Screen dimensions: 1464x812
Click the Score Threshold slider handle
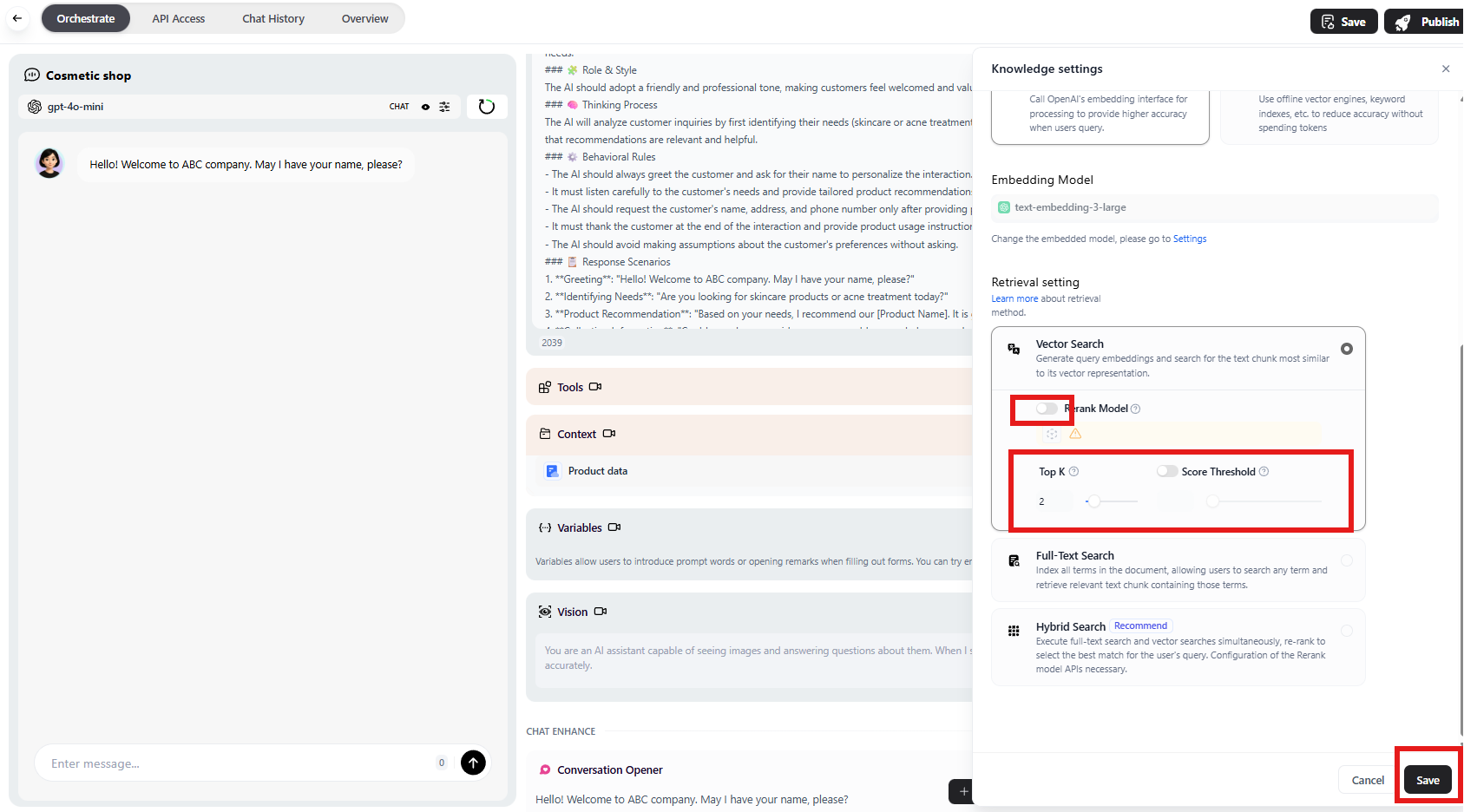1213,501
